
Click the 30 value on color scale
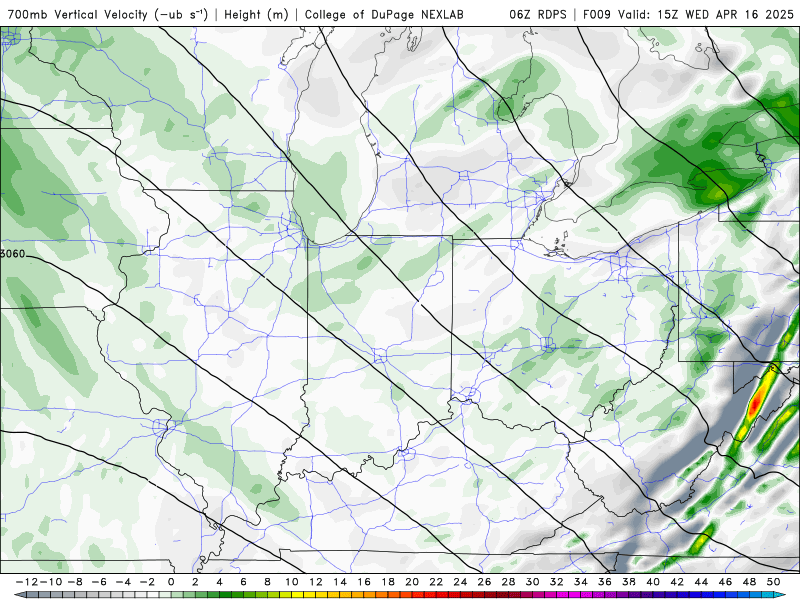tap(533, 582)
